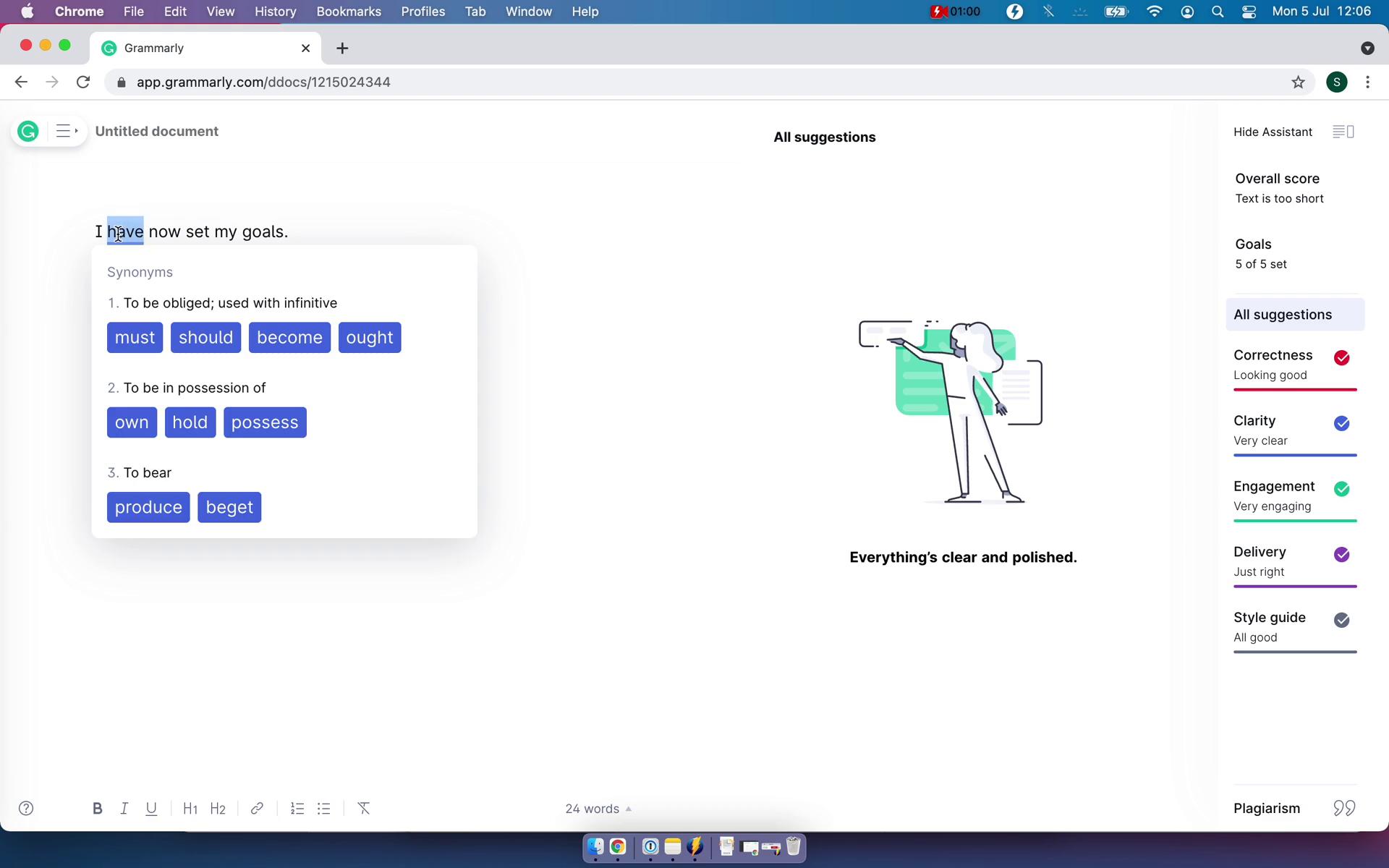Hide the Grammarly Assistant panel
1389x868 pixels.
(1272, 131)
